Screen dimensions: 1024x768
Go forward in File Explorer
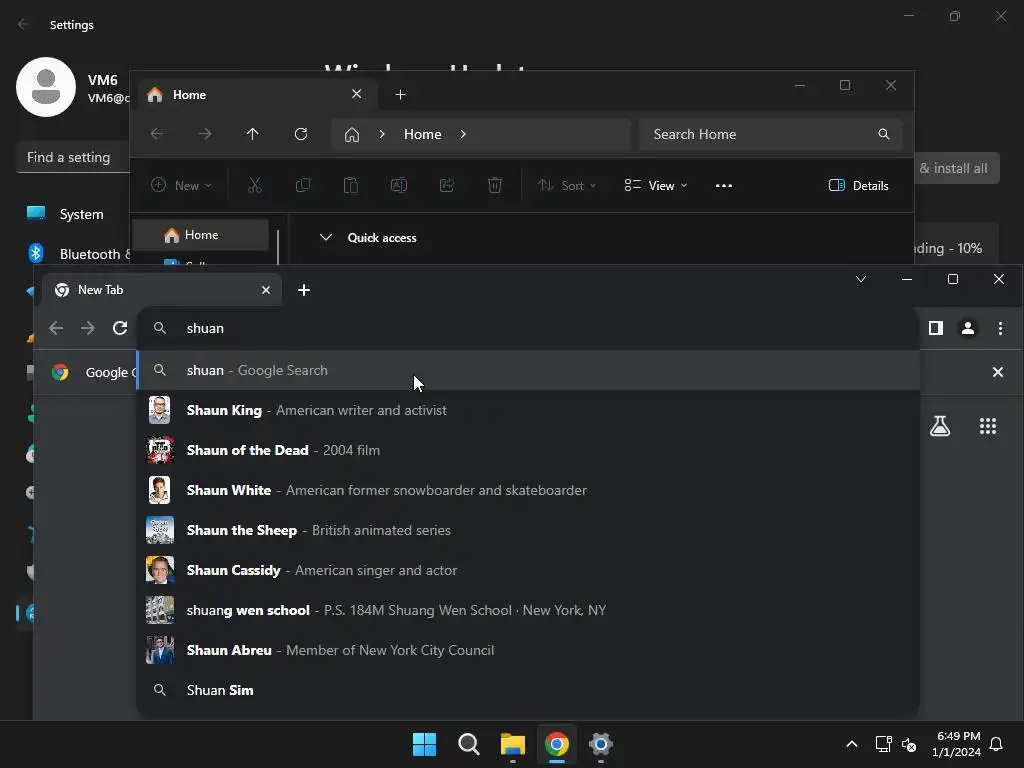204,134
